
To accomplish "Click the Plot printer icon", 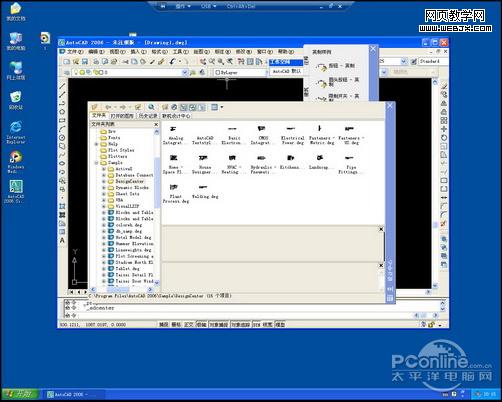I will pyautogui.click(x=96, y=61).
